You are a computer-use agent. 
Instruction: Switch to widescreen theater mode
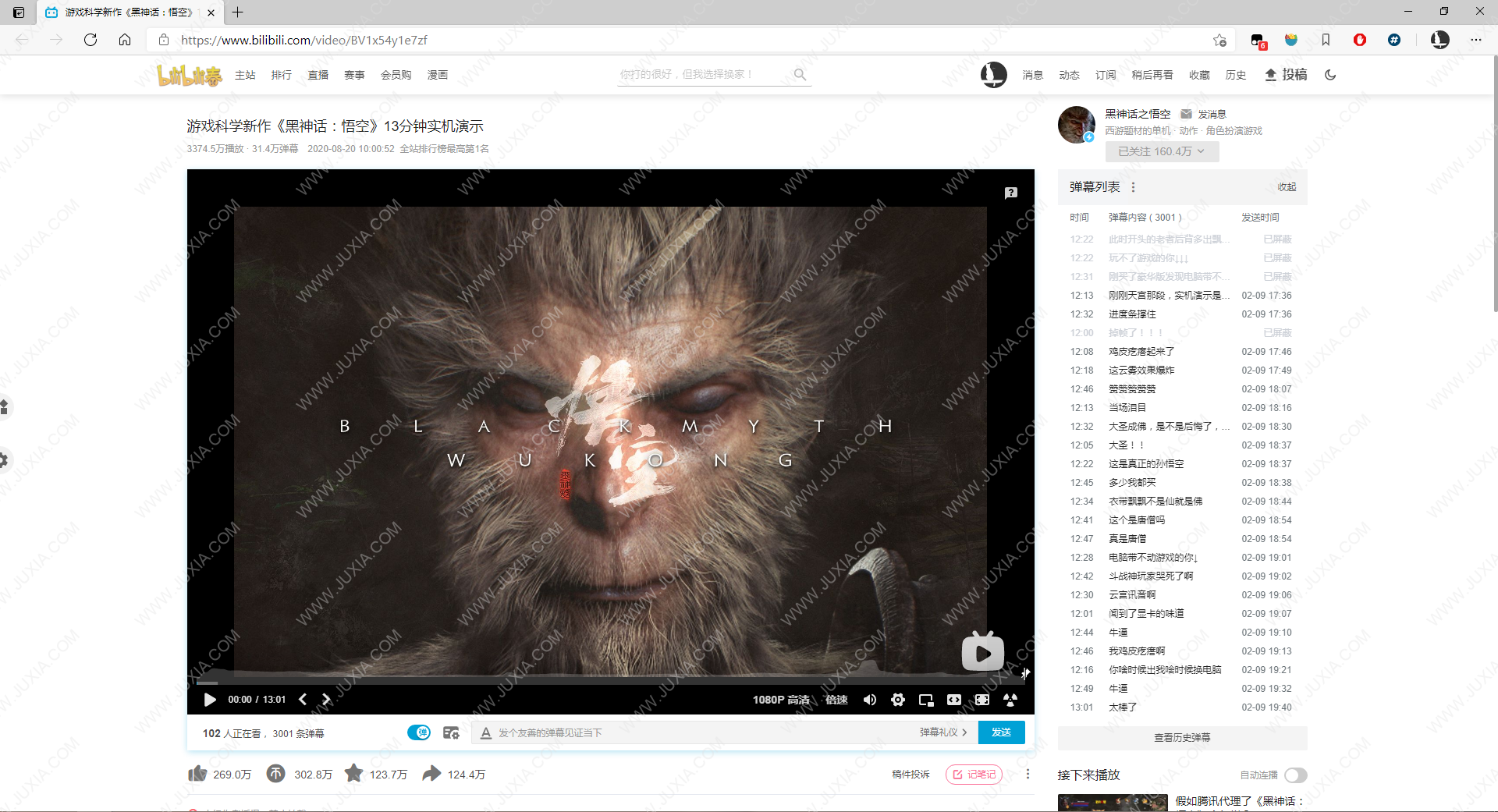(954, 700)
